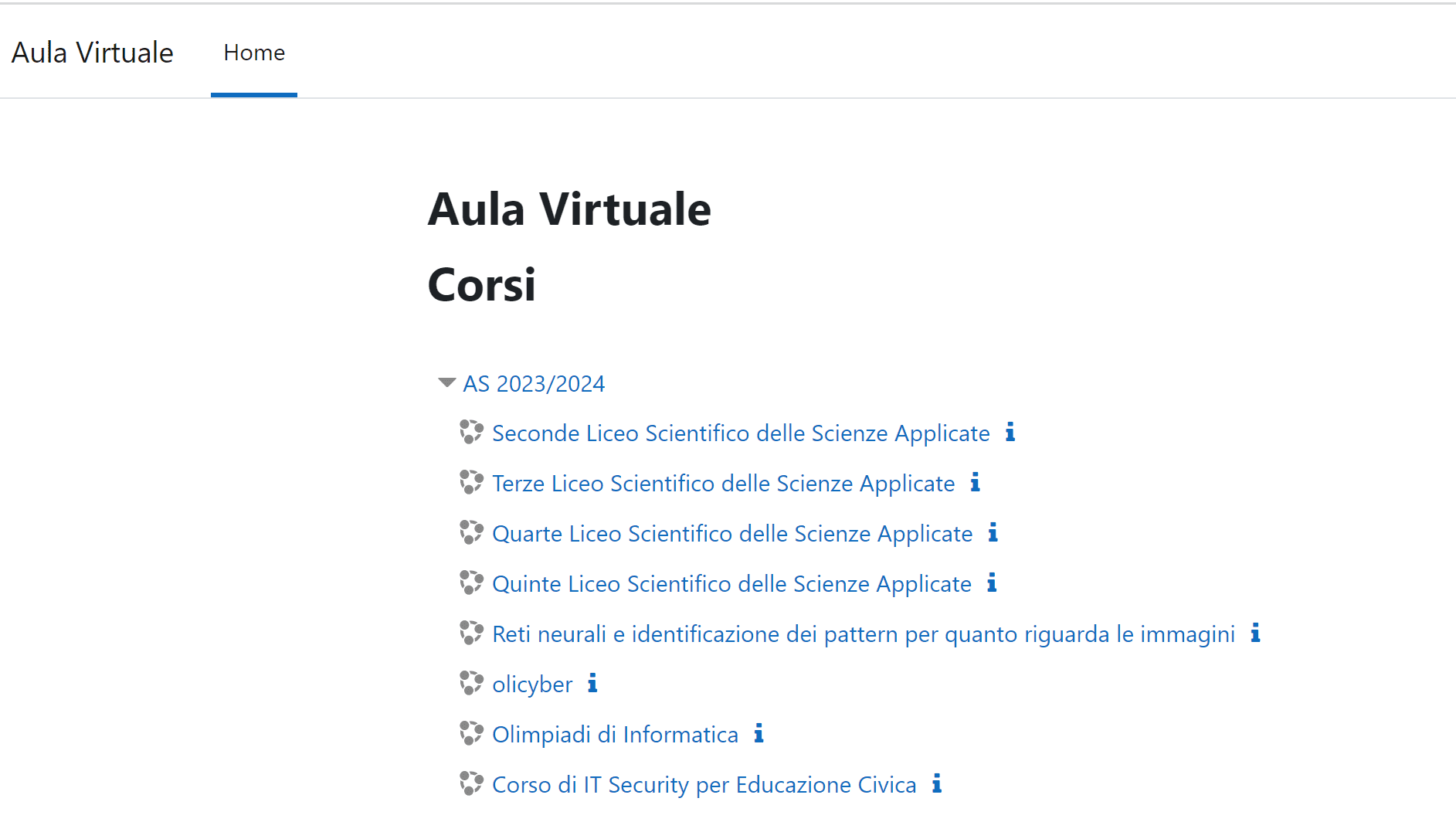Open Quinte Liceo Scientifico delle Scienze Applicate

click(x=731, y=584)
